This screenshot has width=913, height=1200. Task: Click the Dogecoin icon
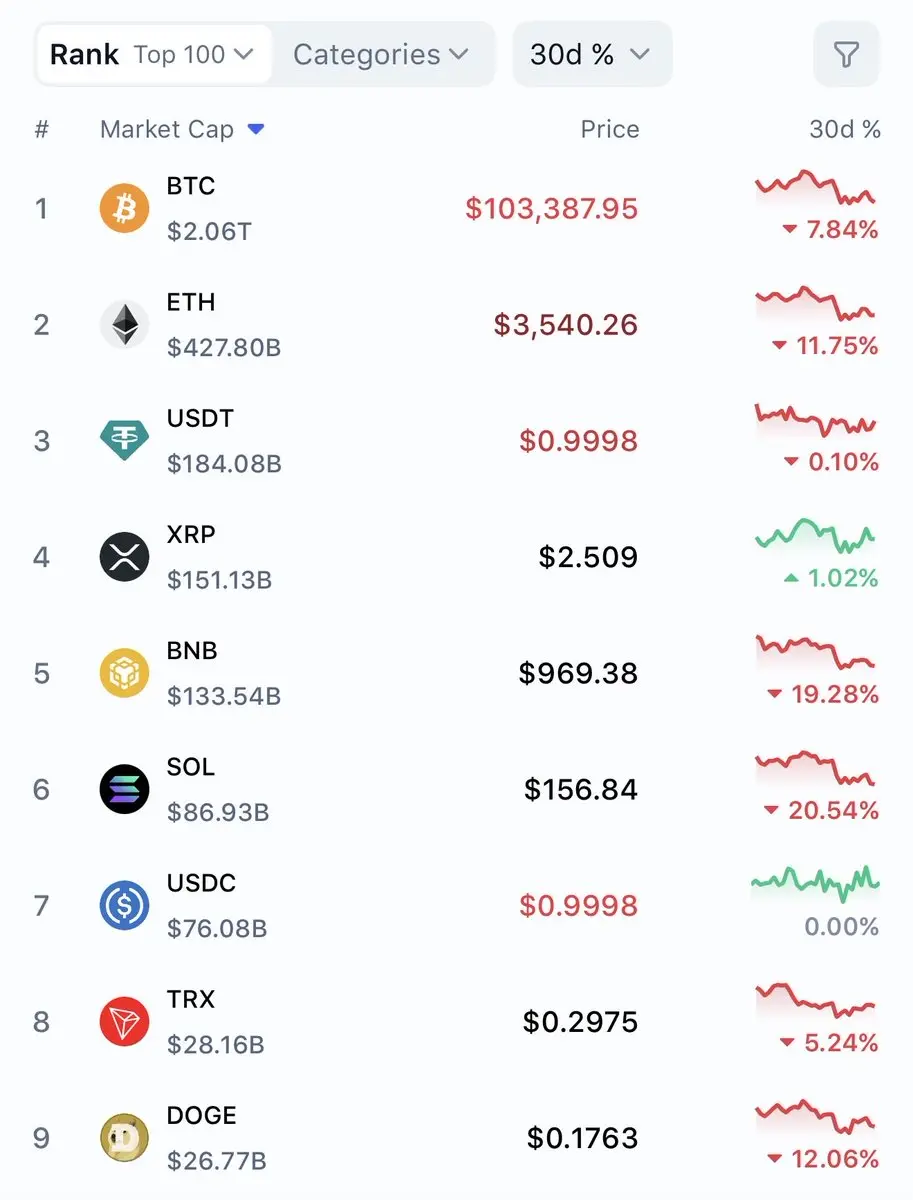coord(125,1138)
